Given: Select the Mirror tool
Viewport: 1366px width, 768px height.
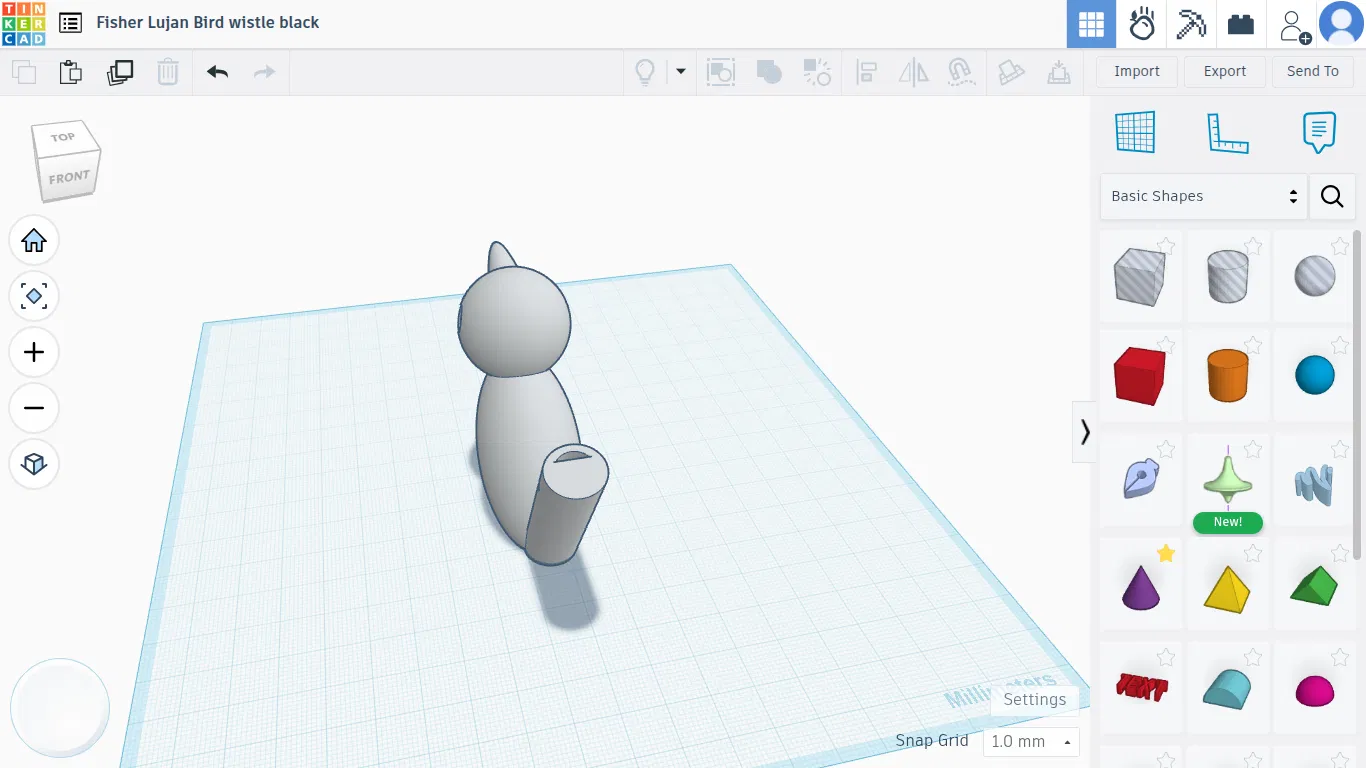Looking at the screenshot, I should click(x=913, y=72).
